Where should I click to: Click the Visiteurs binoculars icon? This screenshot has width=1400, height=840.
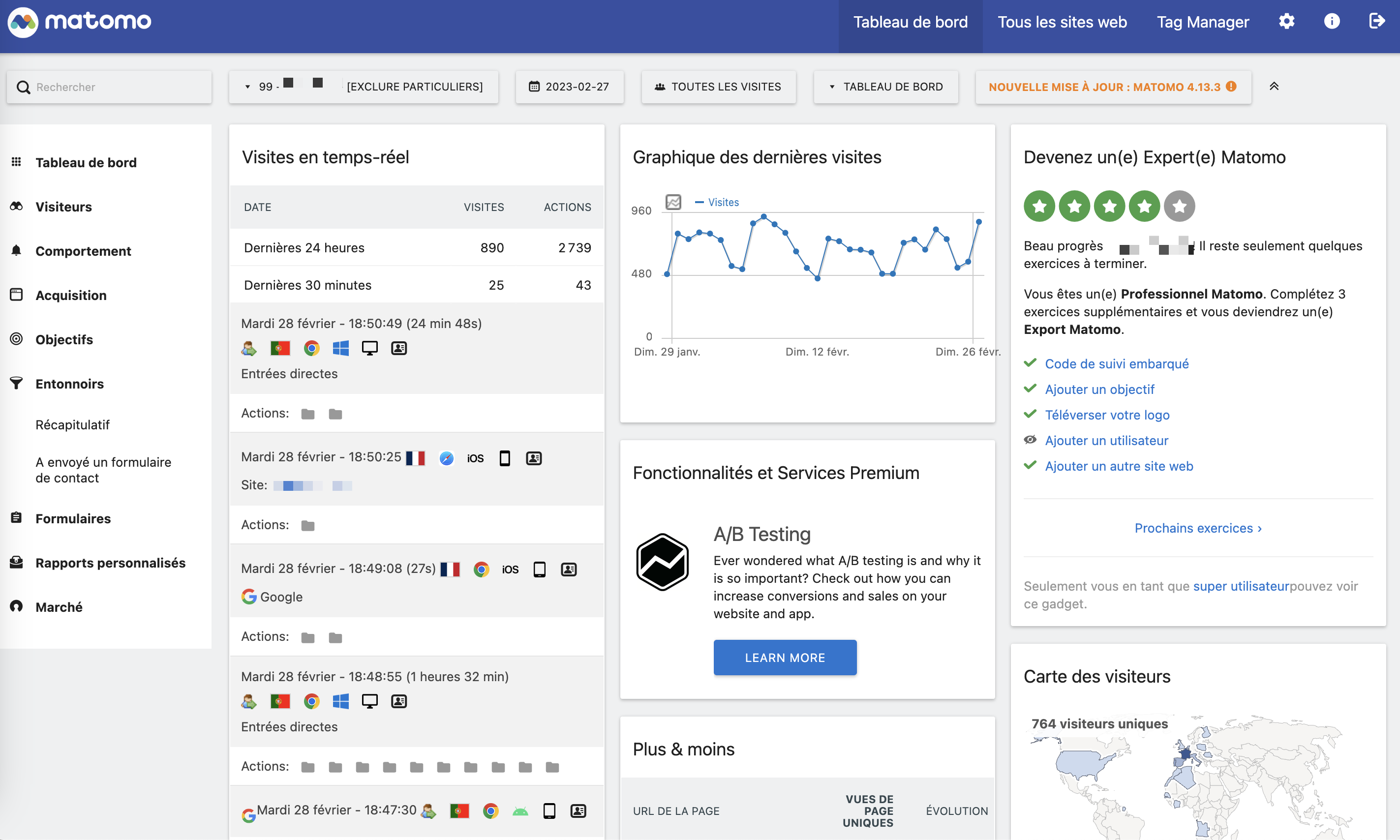point(16,206)
